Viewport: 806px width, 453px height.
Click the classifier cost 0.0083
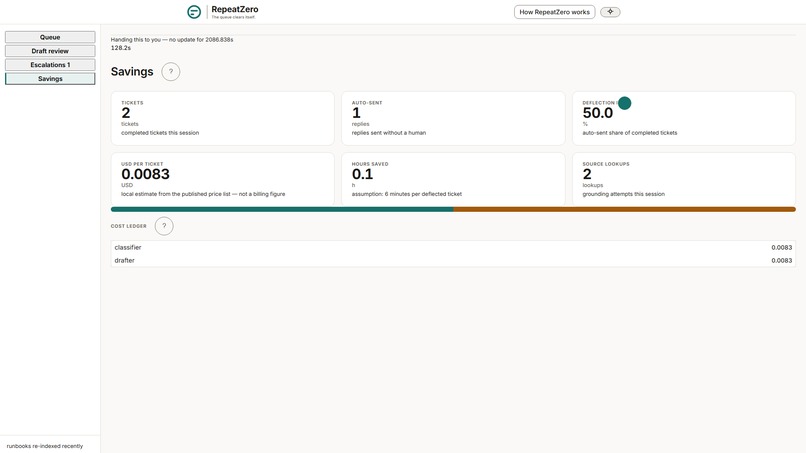pos(781,247)
